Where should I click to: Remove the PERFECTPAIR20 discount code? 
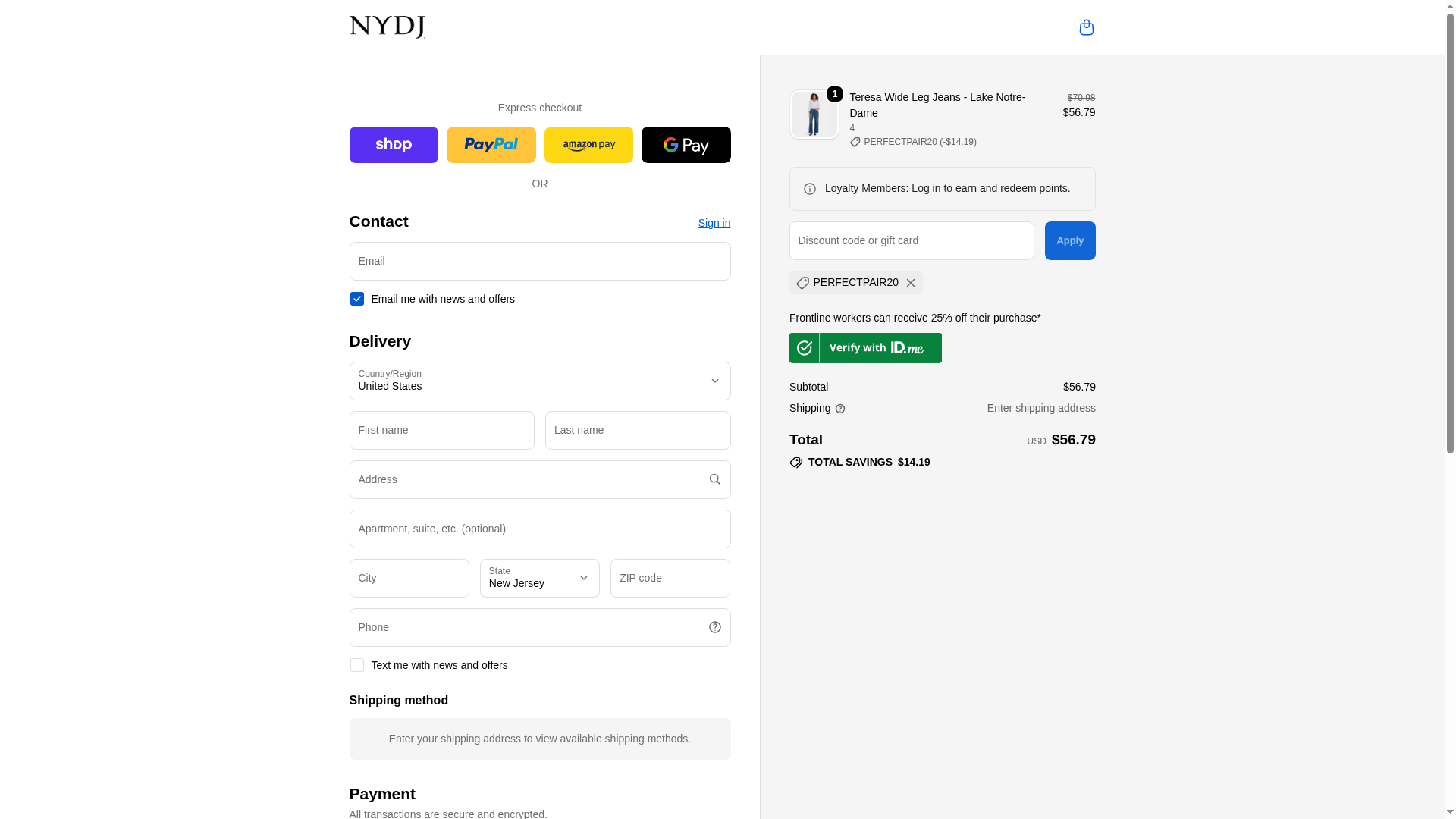click(x=911, y=283)
